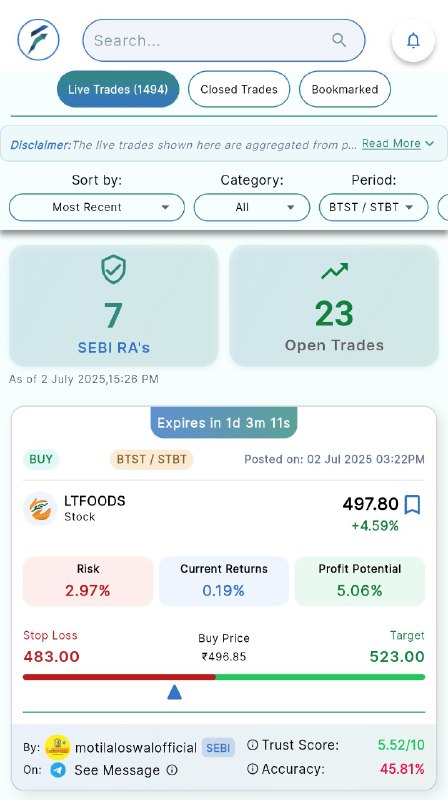This screenshot has height=800, width=448.
Task: Click the info icon beside Accuracy
Action: [252, 768]
